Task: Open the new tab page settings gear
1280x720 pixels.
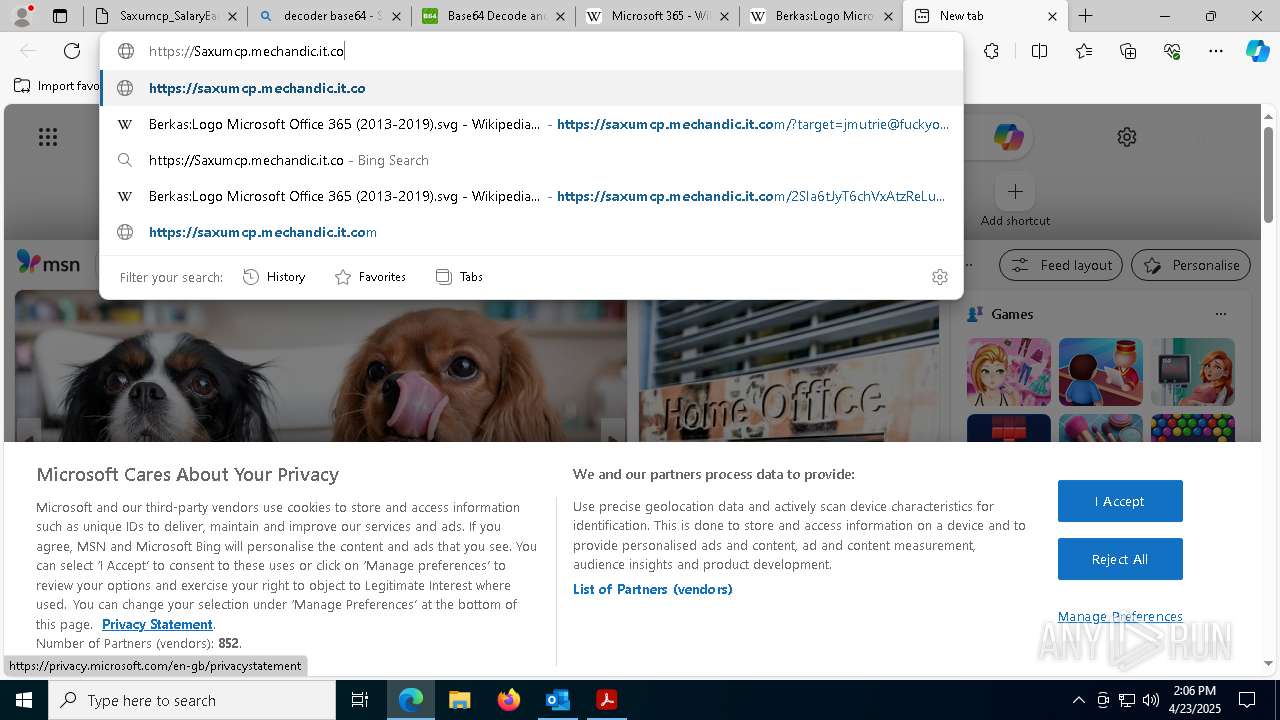Action: tap(1127, 137)
